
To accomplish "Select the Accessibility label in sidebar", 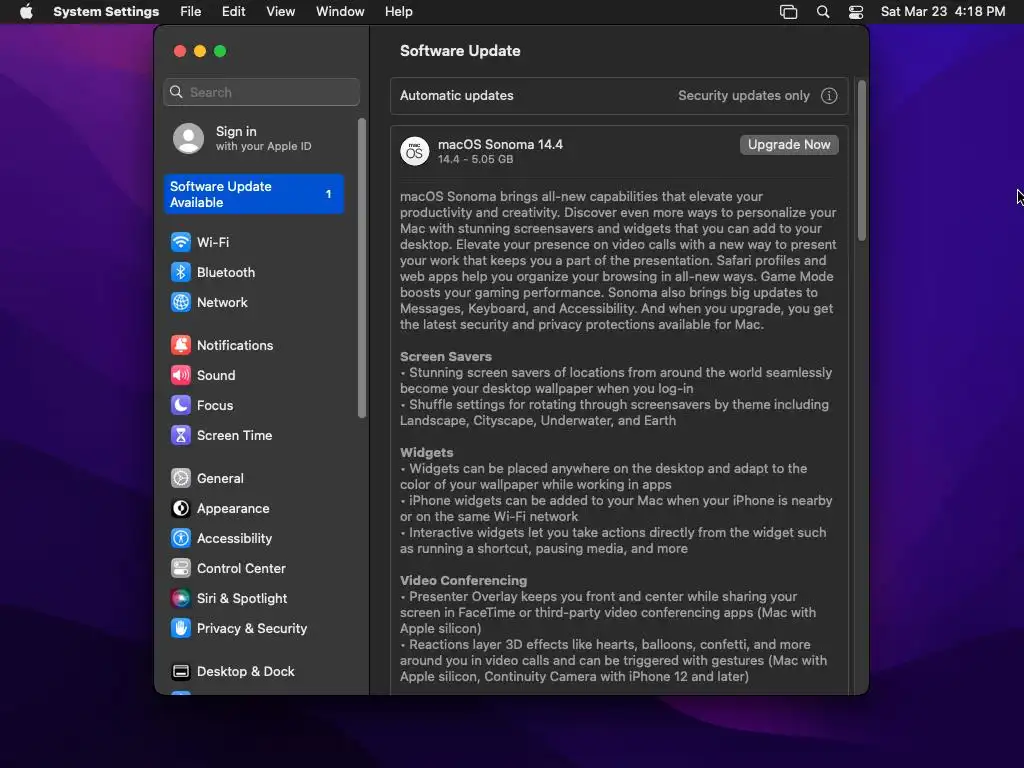I will pyautogui.click(x=234, y=539).
